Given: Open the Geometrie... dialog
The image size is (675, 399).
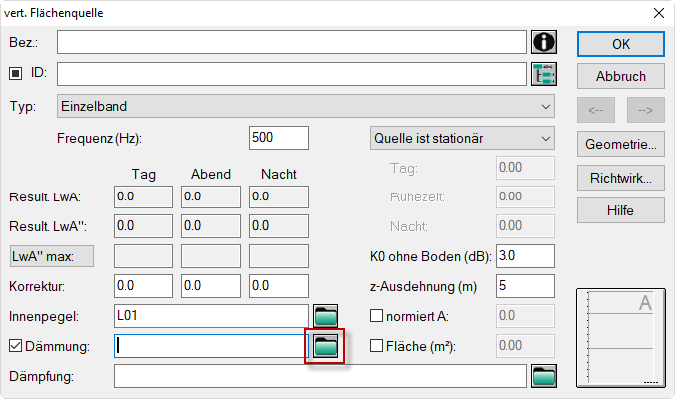Looking at the screenshot, I should 621,144.
